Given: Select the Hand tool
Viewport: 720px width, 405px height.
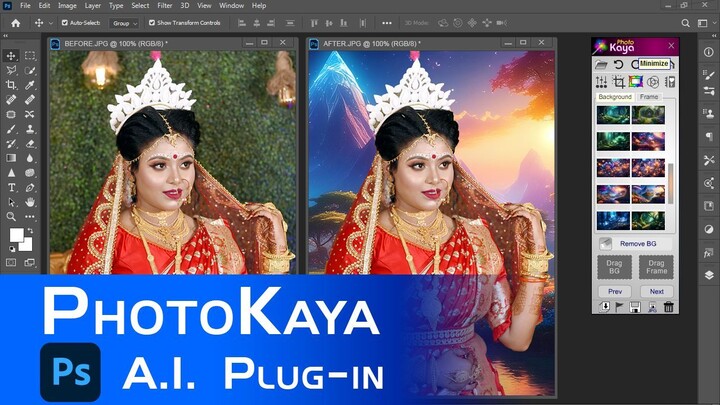Looking at the screenshot, I should click(x=30, y=202).
